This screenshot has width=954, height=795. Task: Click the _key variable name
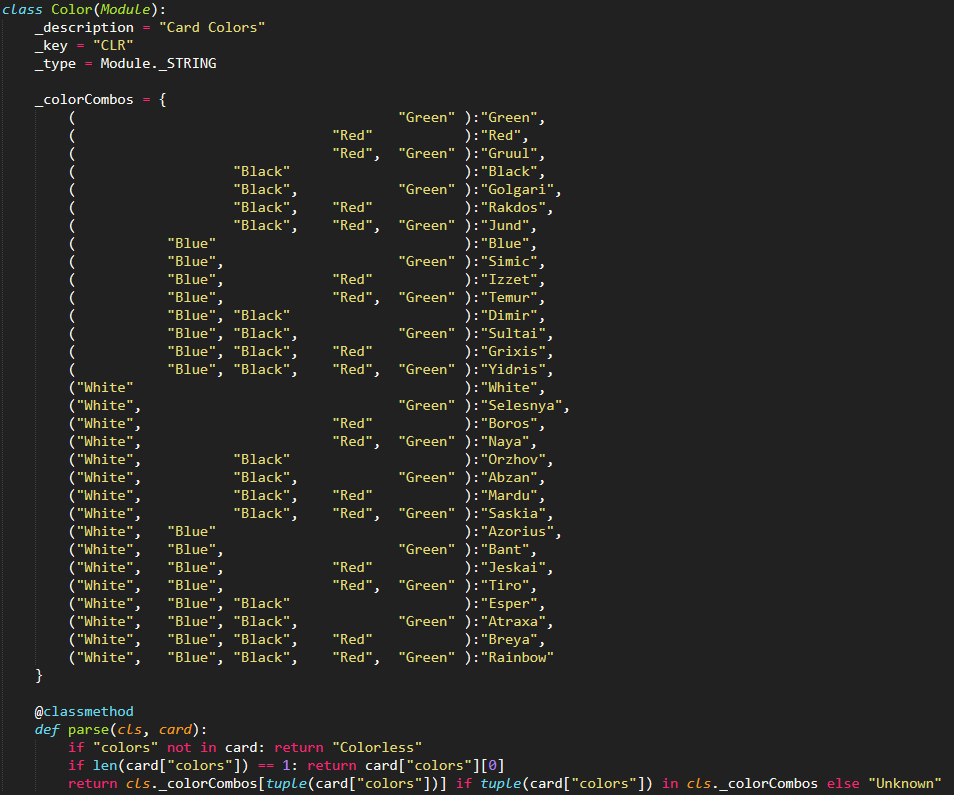[x=51, y=46]
